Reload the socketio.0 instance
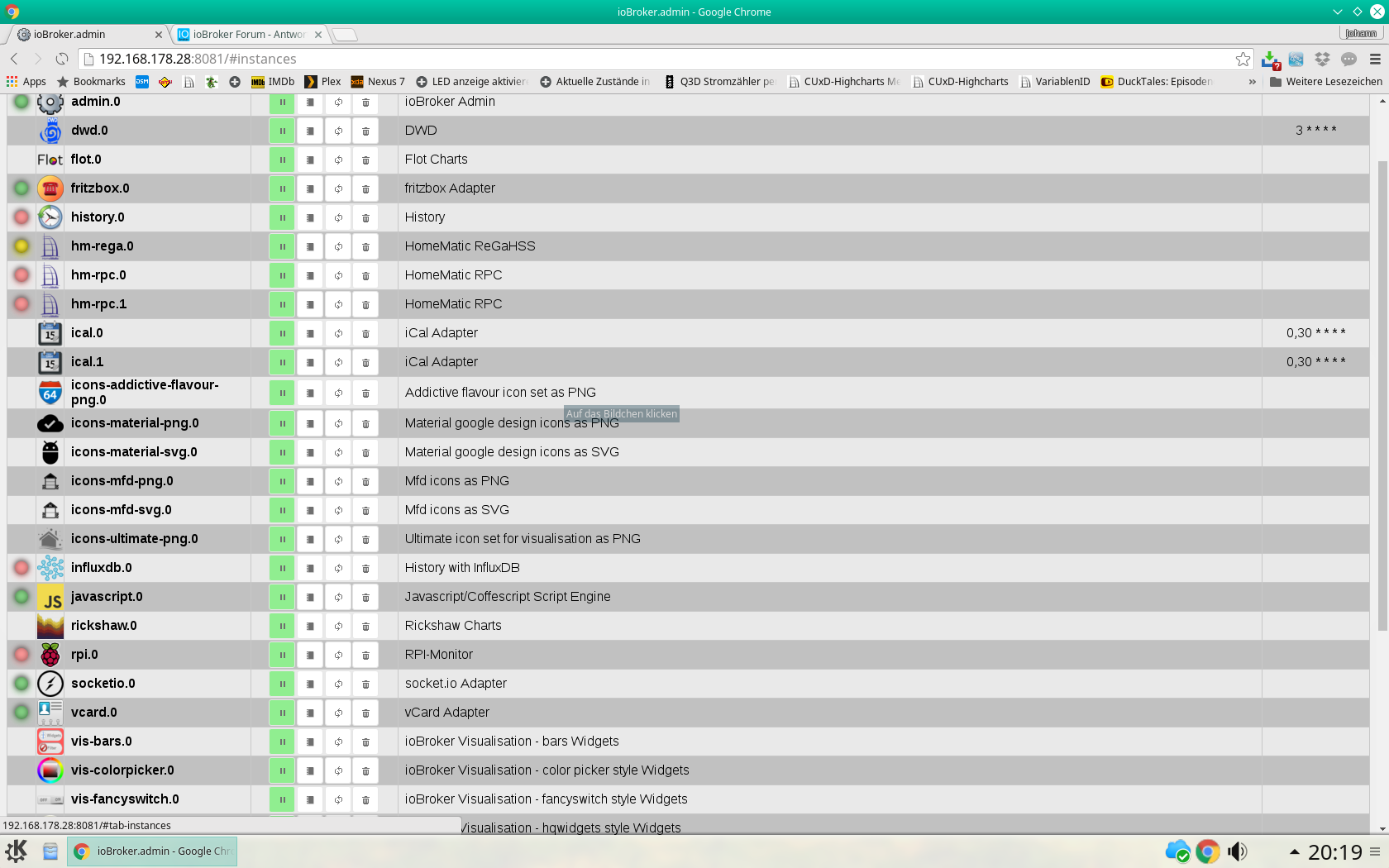The image size is (1389, 868). coord(338,684)
